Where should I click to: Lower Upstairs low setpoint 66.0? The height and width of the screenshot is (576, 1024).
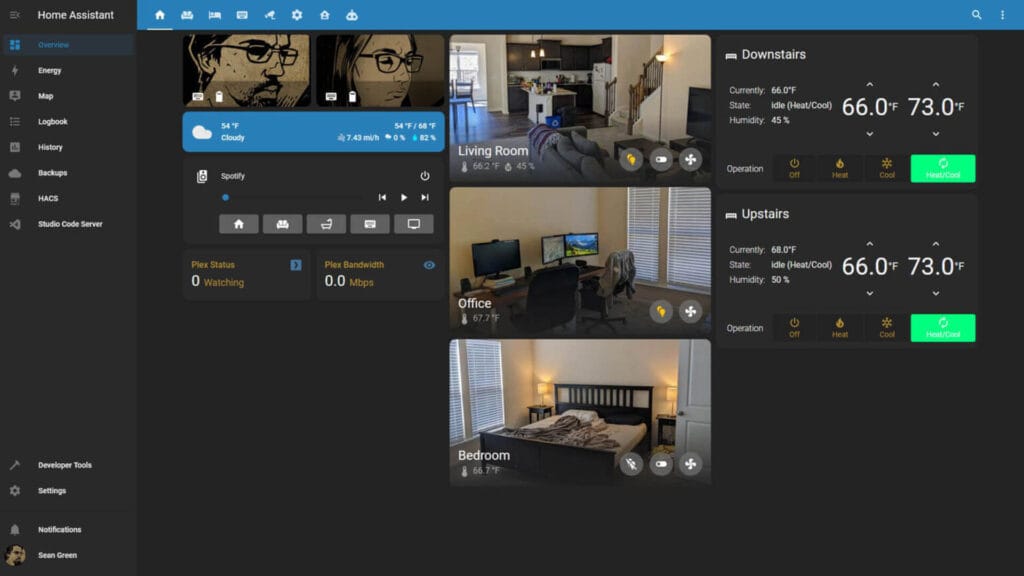869,293
